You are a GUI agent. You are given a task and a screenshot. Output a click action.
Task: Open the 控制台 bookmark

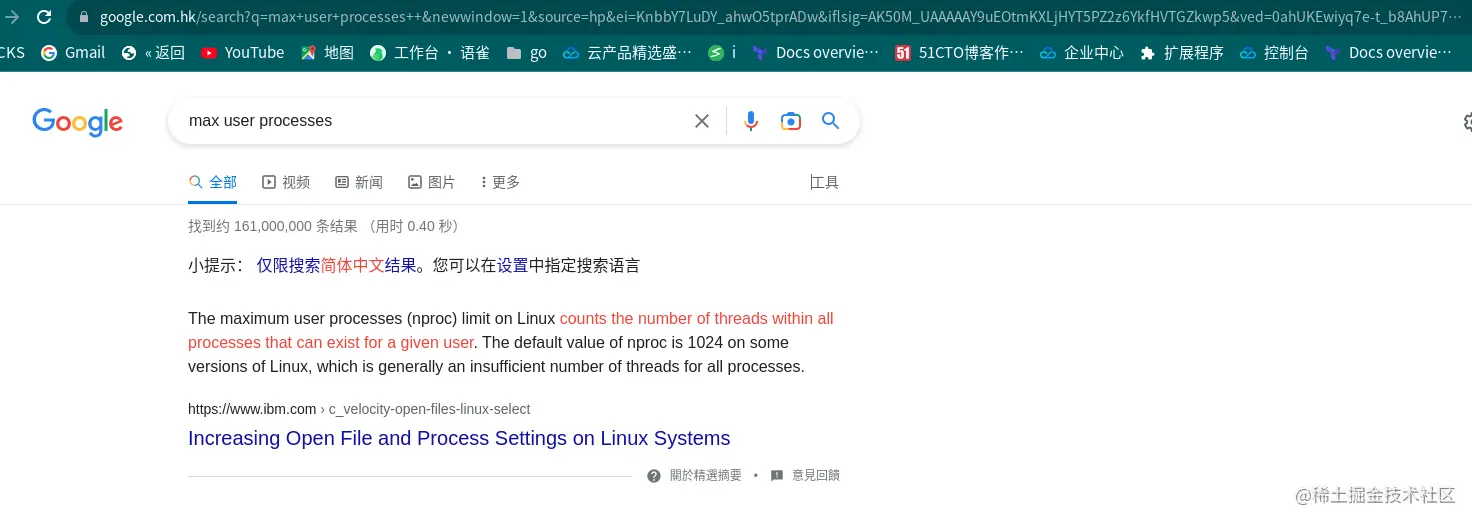1273,53
